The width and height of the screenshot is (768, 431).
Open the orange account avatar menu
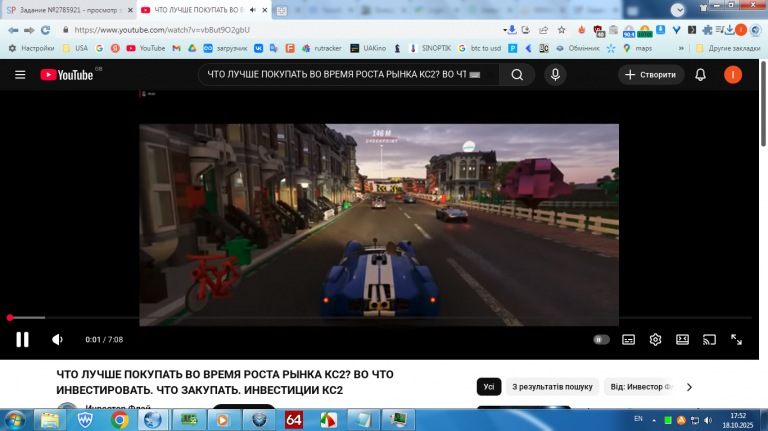(733, 75)
